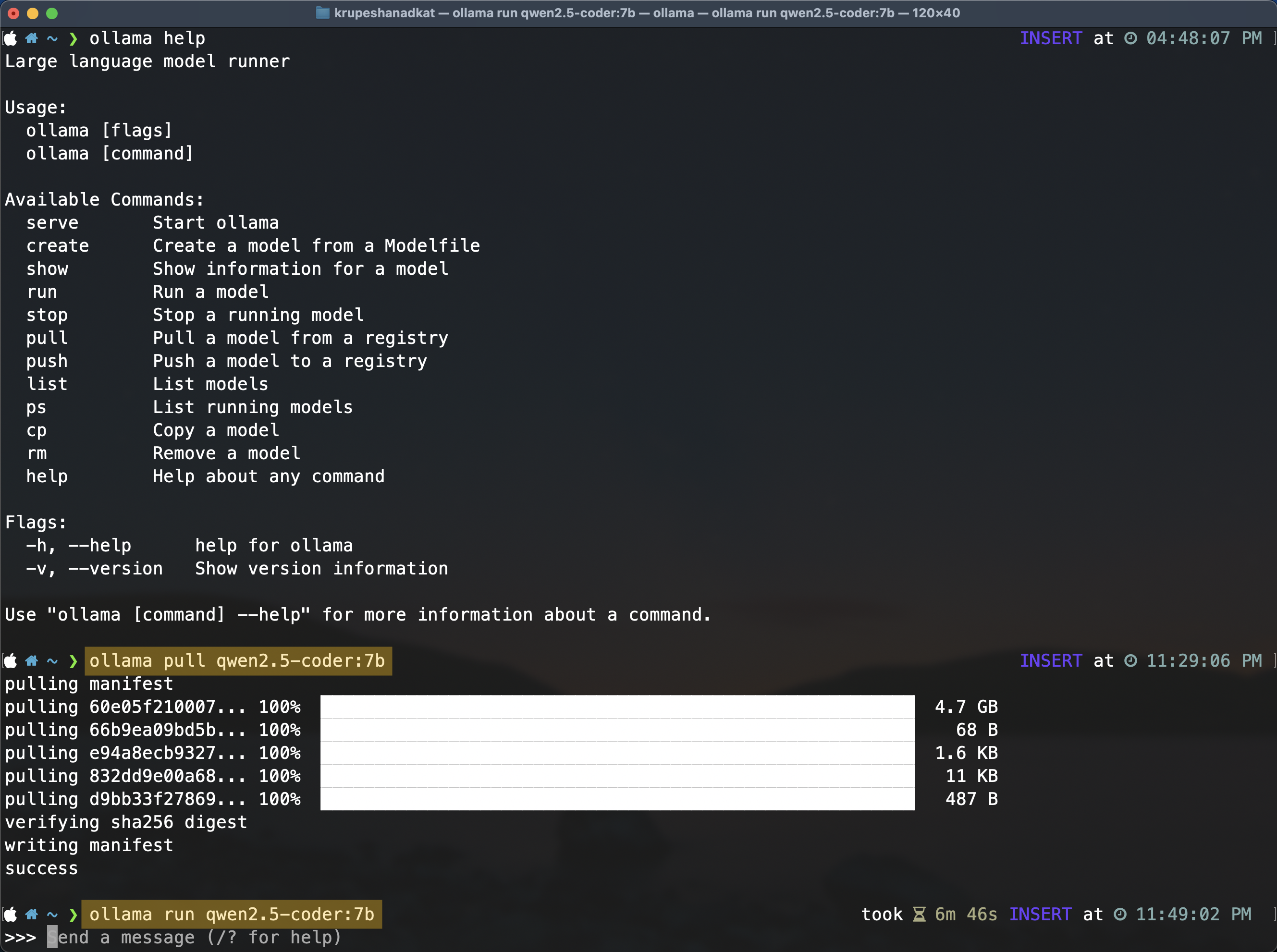This screenshot has width=1277, height=952.
Task: Click the 'Pull a model from a registry' description
Action: (300, 338)
